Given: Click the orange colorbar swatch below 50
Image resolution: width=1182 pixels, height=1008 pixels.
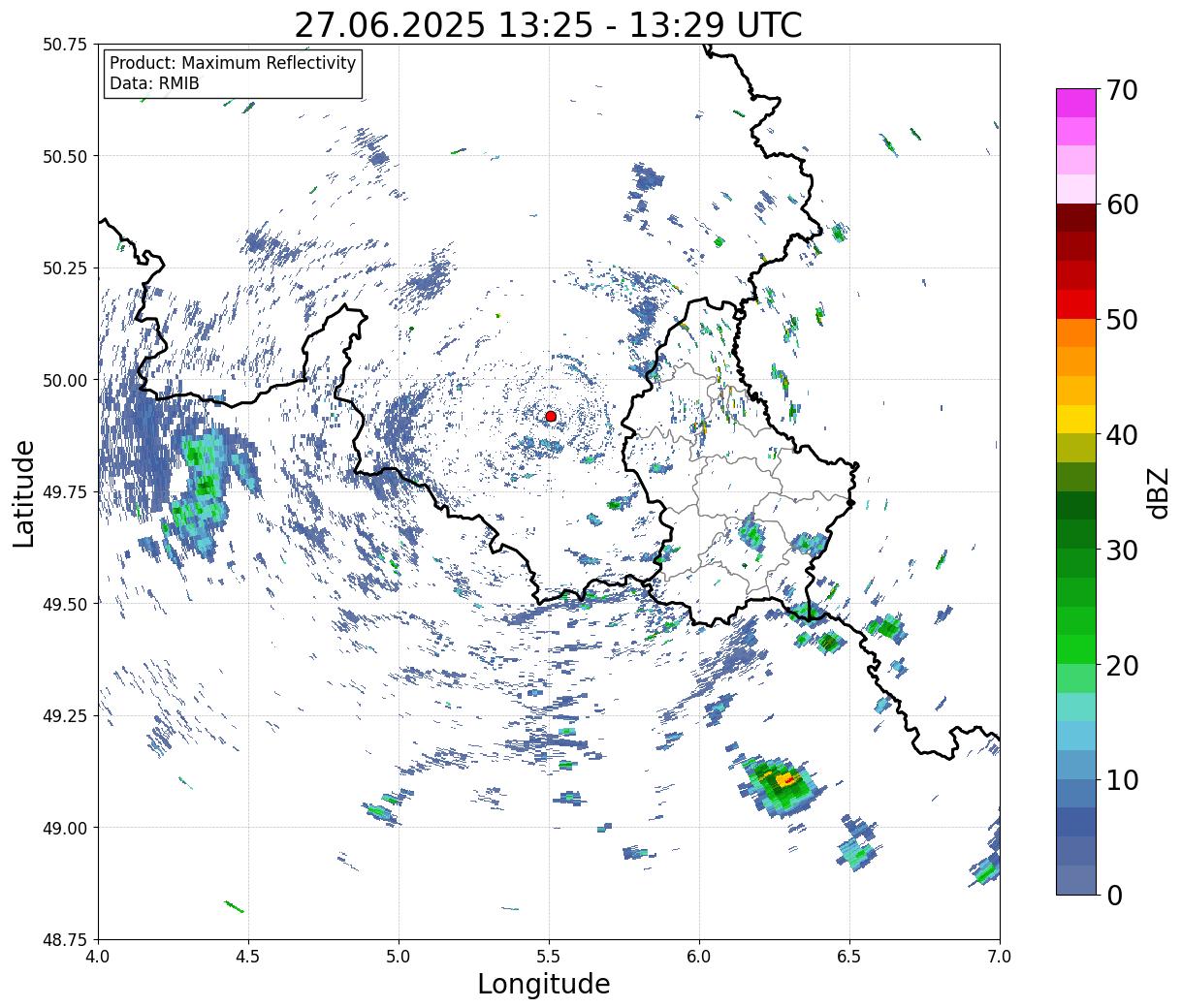Looking at the screenshot, I should 1076,332.
